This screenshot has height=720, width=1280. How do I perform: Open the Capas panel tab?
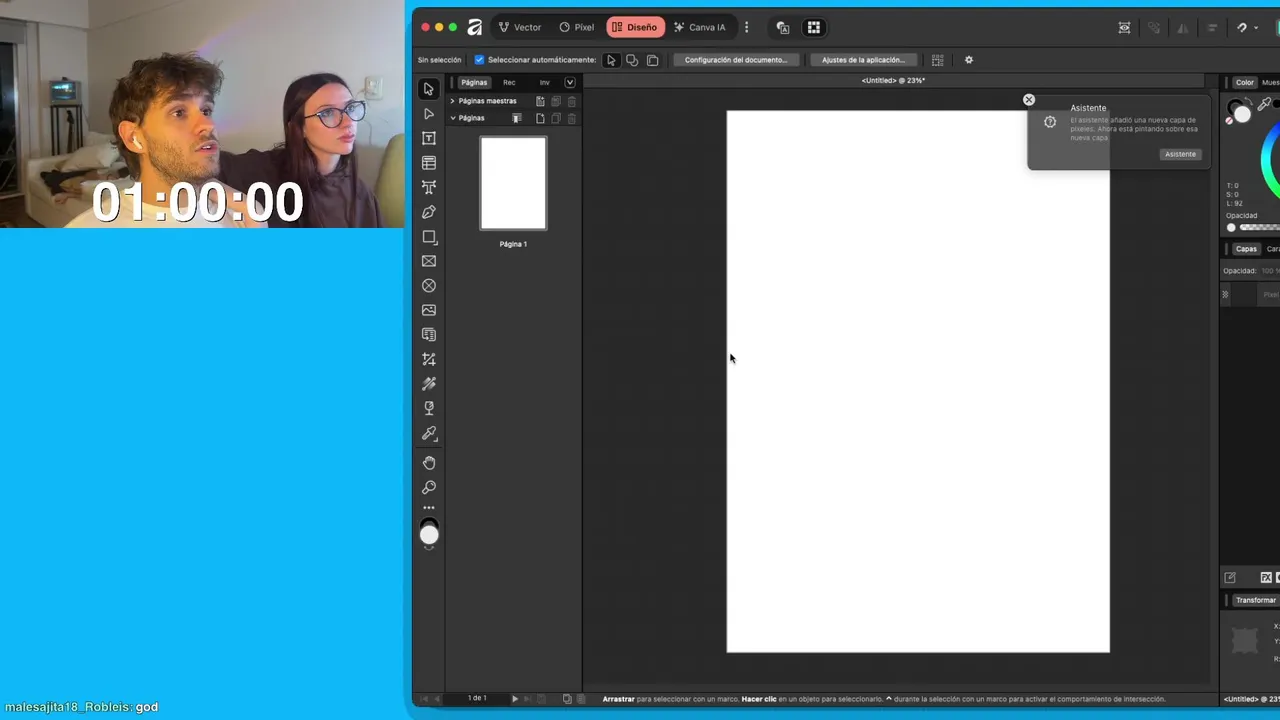[x=1246, y=249]
